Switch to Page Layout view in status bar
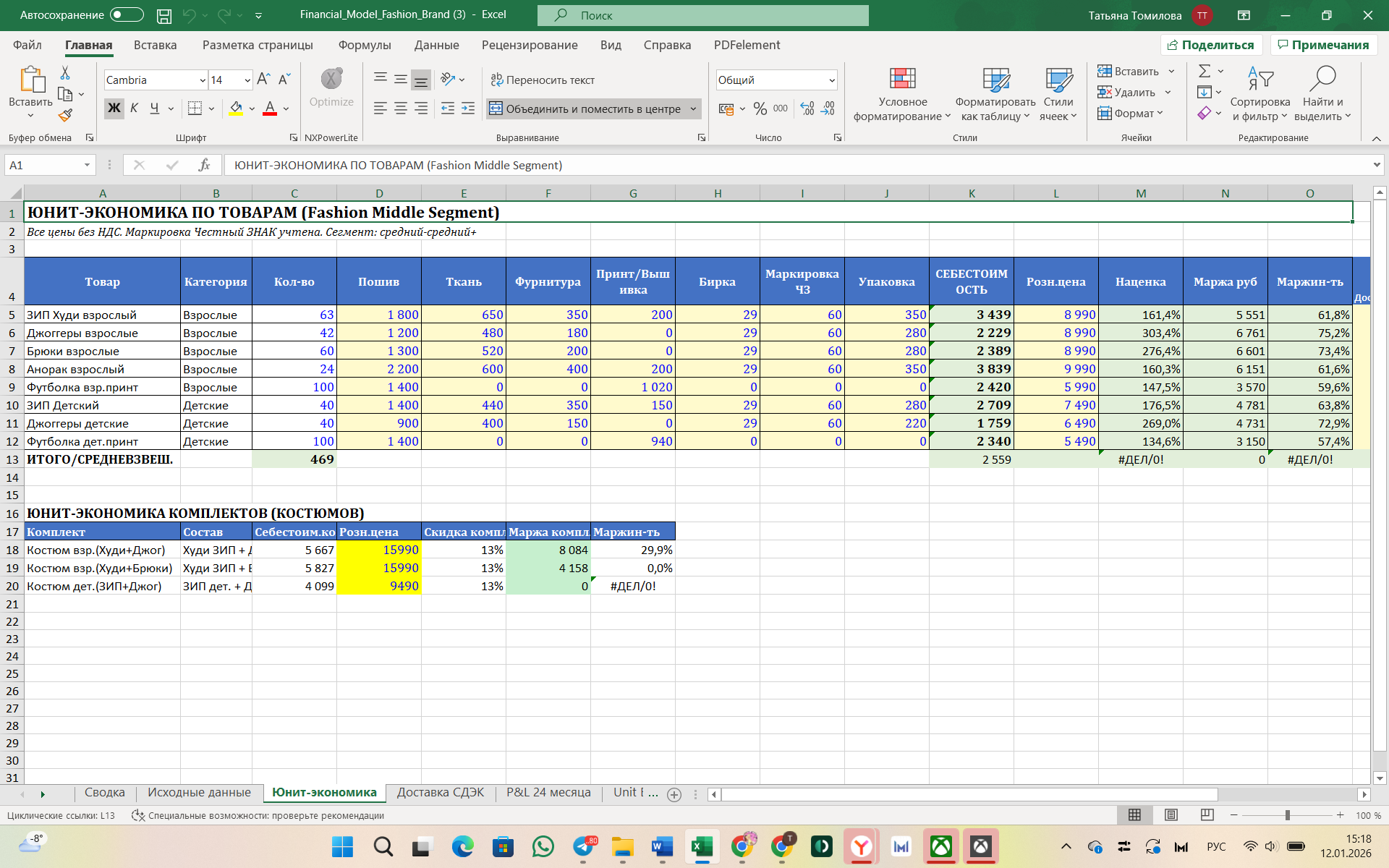This screenshot has height=868, width=1389. click(1171, 815)
